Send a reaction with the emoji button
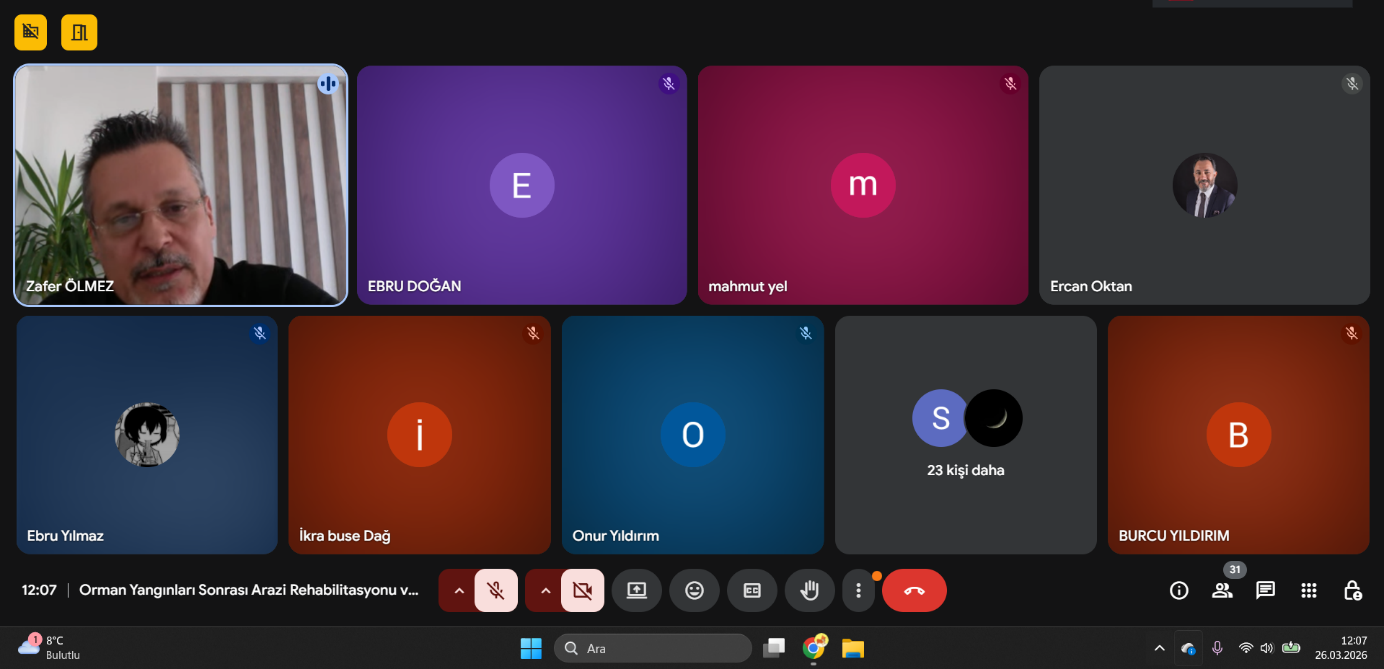Image resolution: width=1384 pixels, height=669 pixels. (x=694, y=590)
